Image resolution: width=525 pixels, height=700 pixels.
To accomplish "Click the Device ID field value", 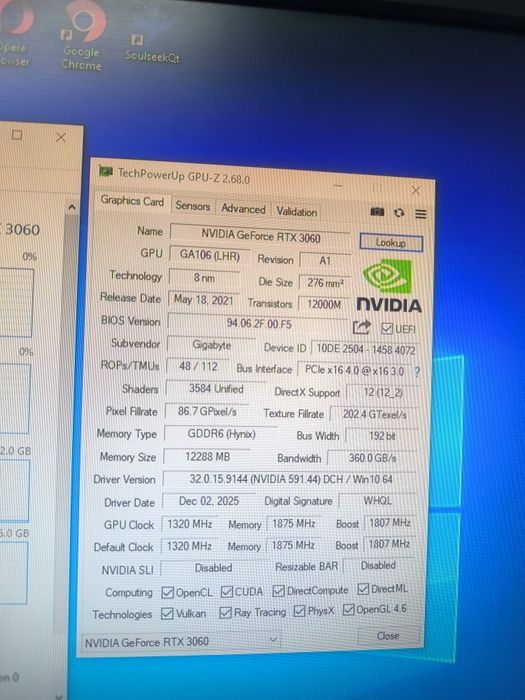I will click(366, 349).
